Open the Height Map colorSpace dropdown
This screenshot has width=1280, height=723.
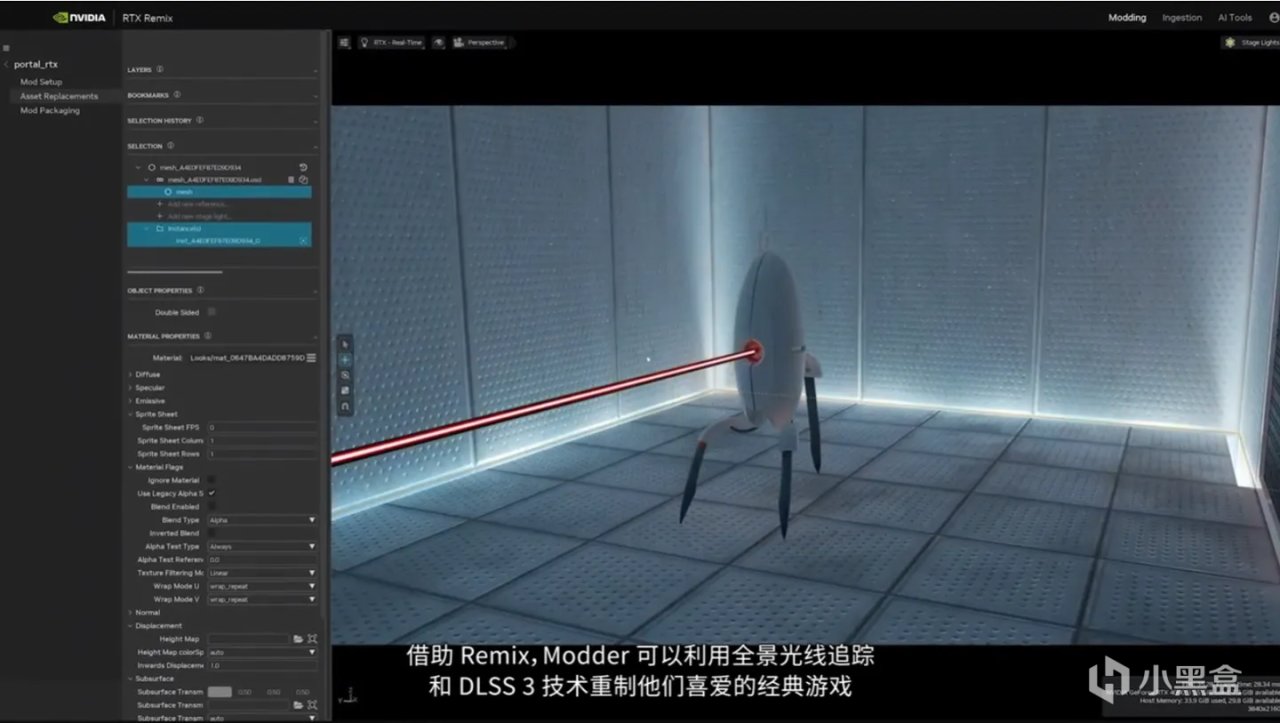coord(262,652)
